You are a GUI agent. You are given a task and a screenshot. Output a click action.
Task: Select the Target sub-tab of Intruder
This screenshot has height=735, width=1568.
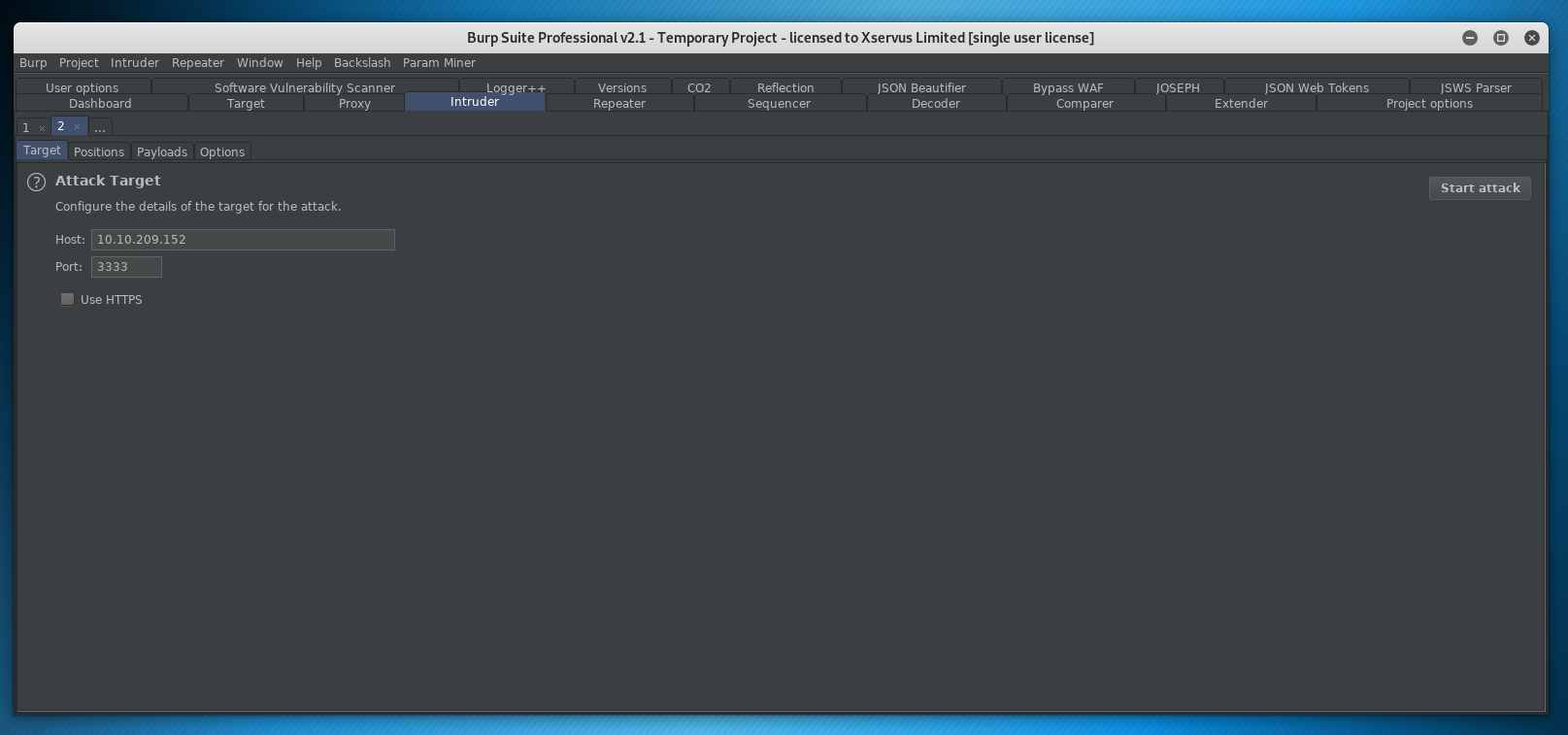(42, 150)
